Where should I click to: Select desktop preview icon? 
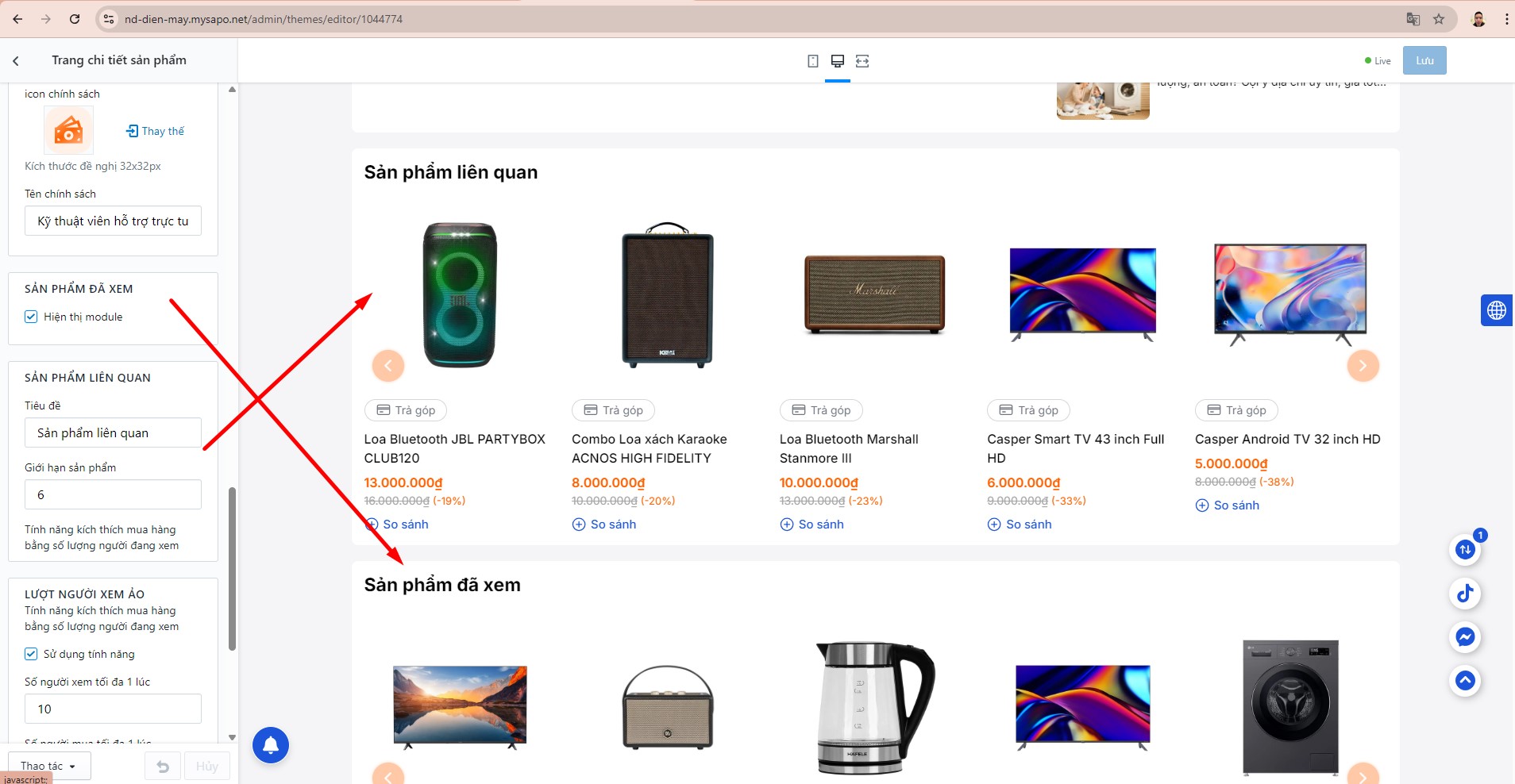click(x=837, y=61)
